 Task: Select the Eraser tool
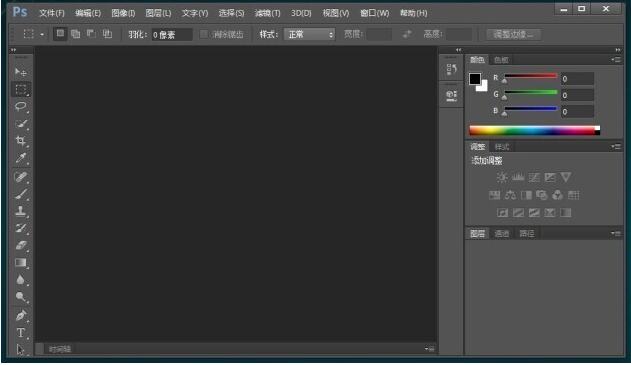[x=21, y=245]
